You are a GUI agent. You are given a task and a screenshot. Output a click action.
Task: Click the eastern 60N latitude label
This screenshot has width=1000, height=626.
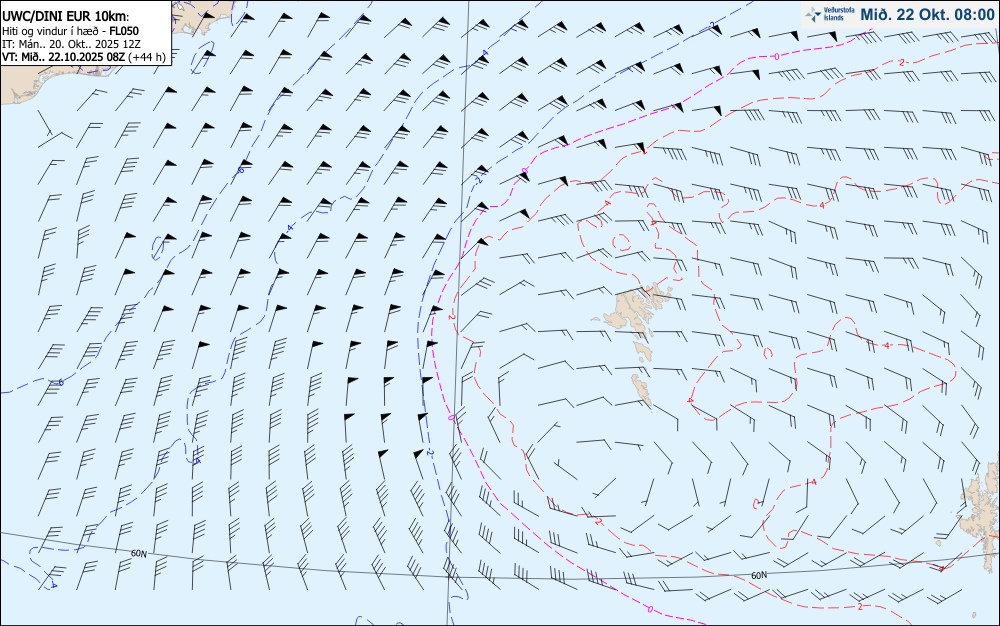coord(759,576)
